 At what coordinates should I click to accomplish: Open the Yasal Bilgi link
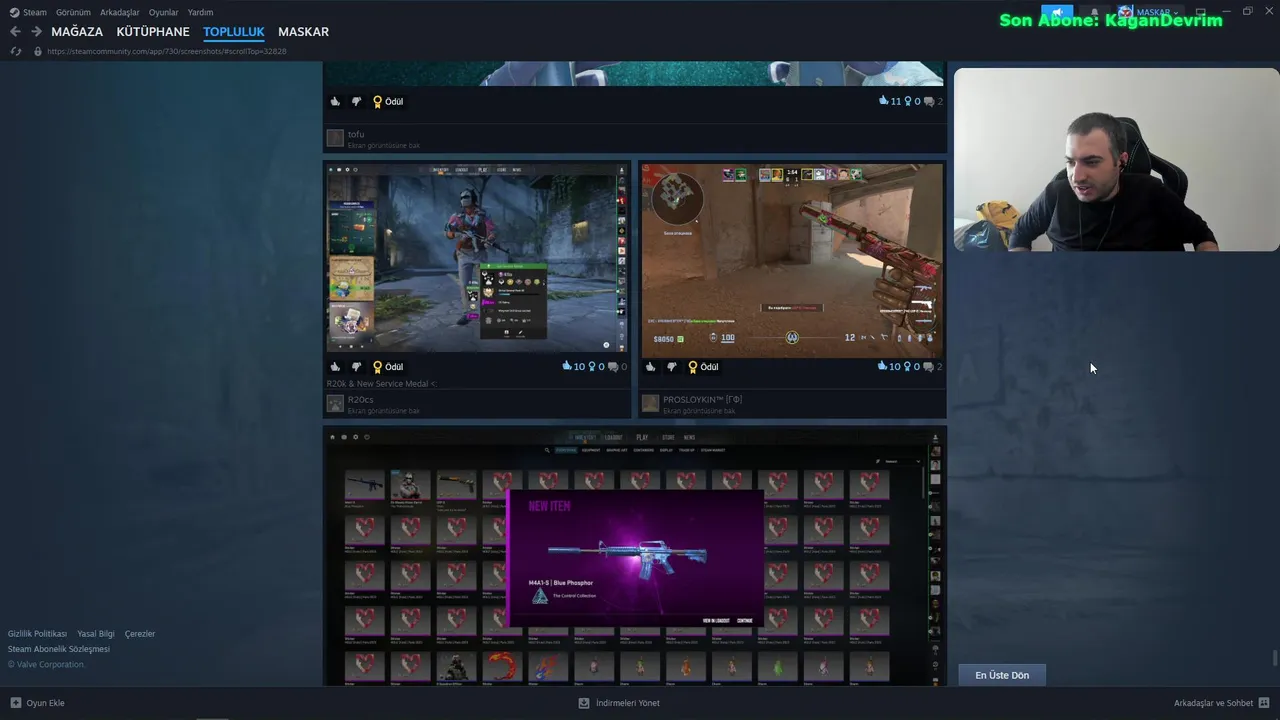96,634
